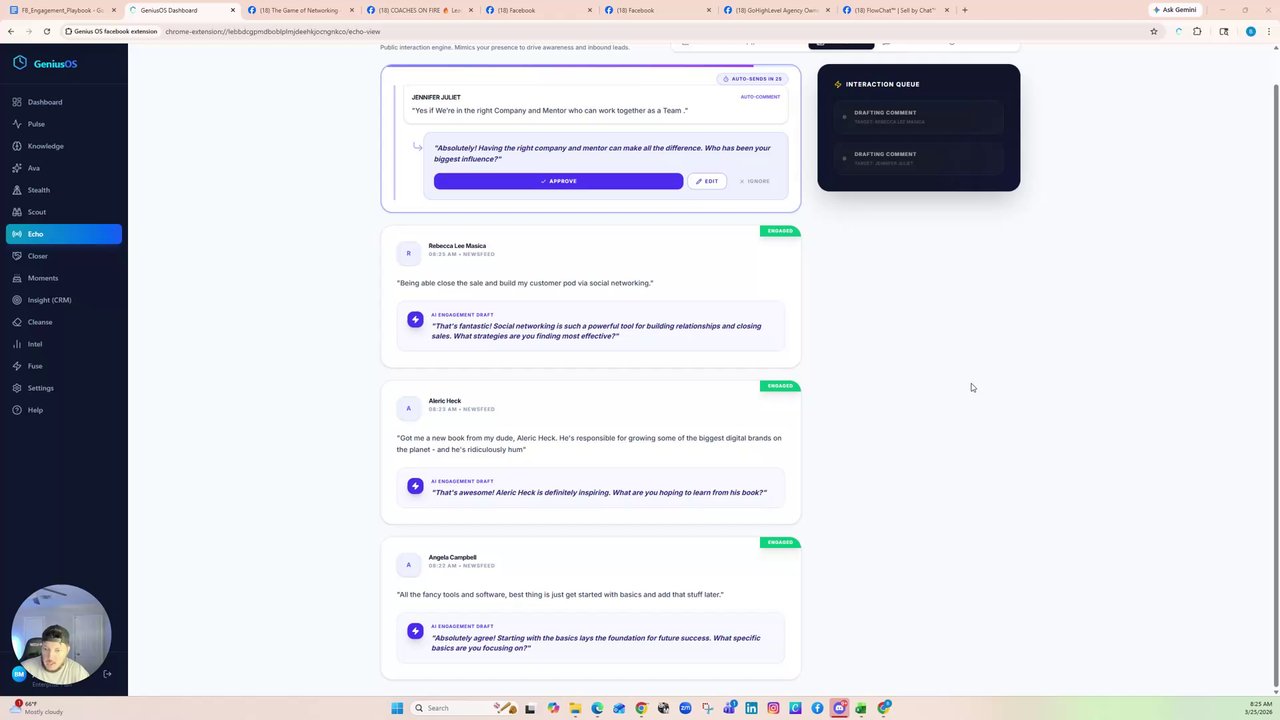
Task: Open the weather widget in the taskbar
Action: (35, 708)
